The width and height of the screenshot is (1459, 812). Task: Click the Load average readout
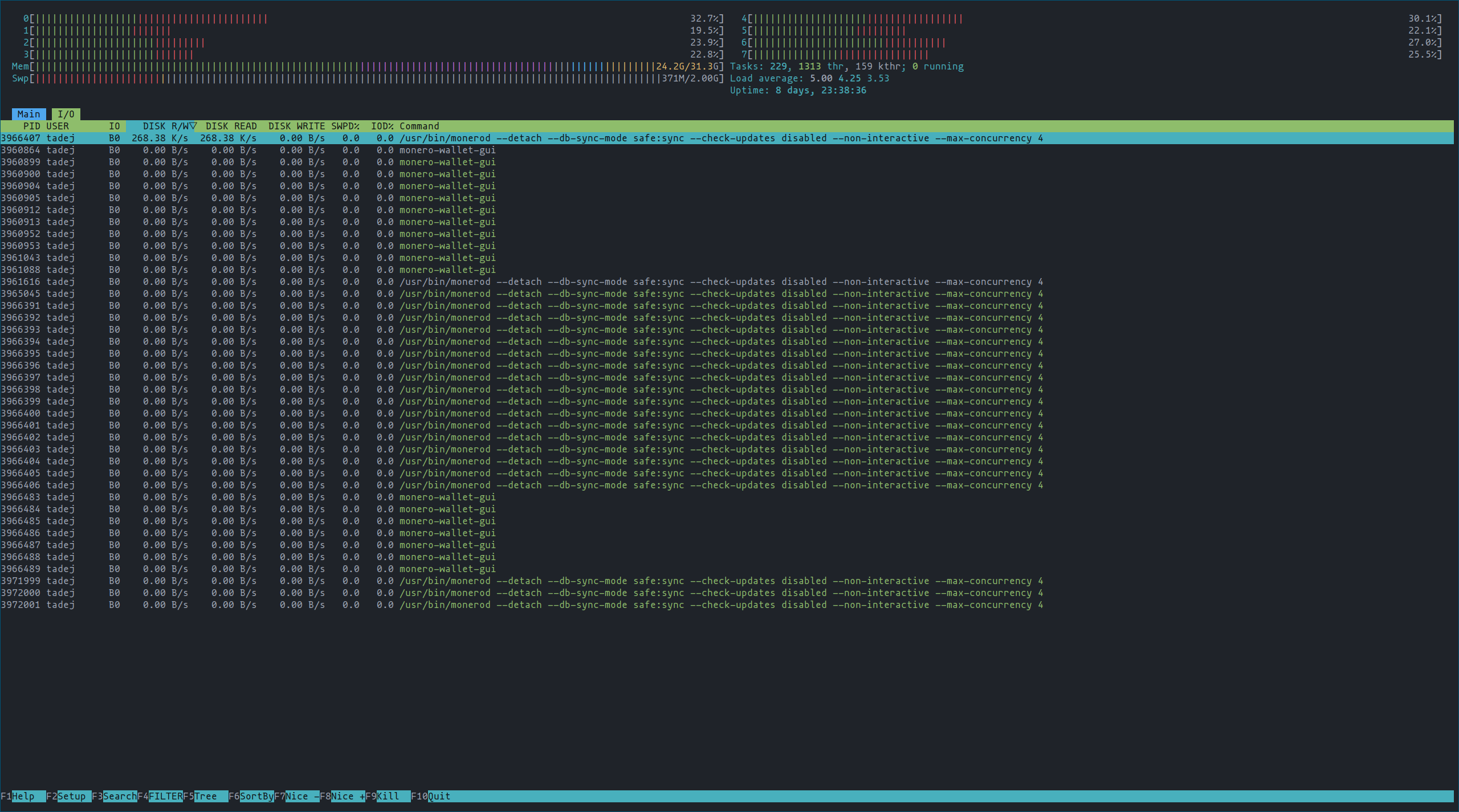(809, 78)
